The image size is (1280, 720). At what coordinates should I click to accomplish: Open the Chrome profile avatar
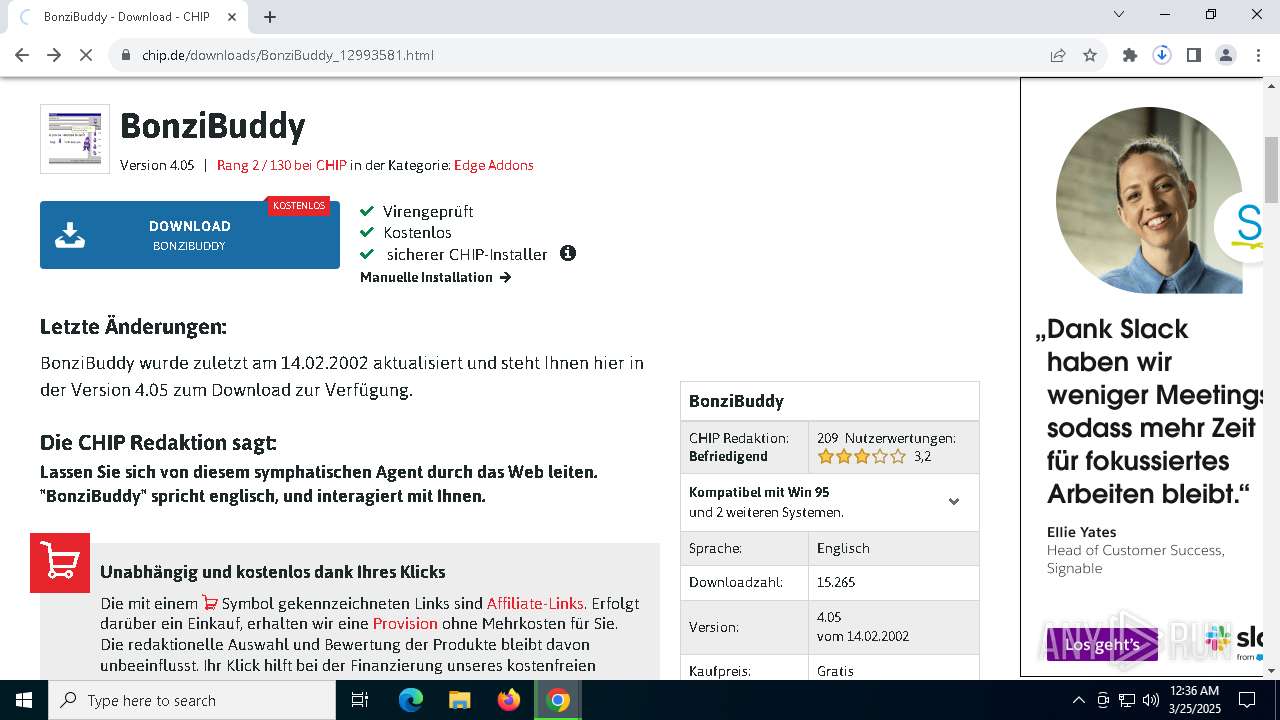click(1226, 55)
